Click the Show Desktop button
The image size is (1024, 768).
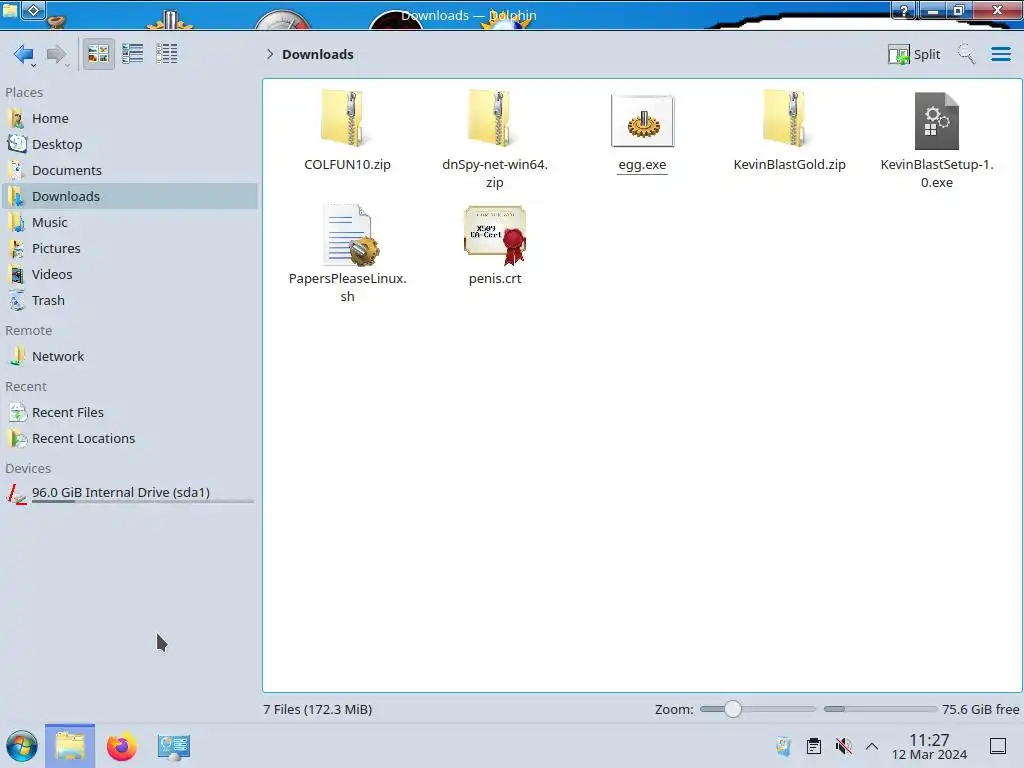click(998, 746)
